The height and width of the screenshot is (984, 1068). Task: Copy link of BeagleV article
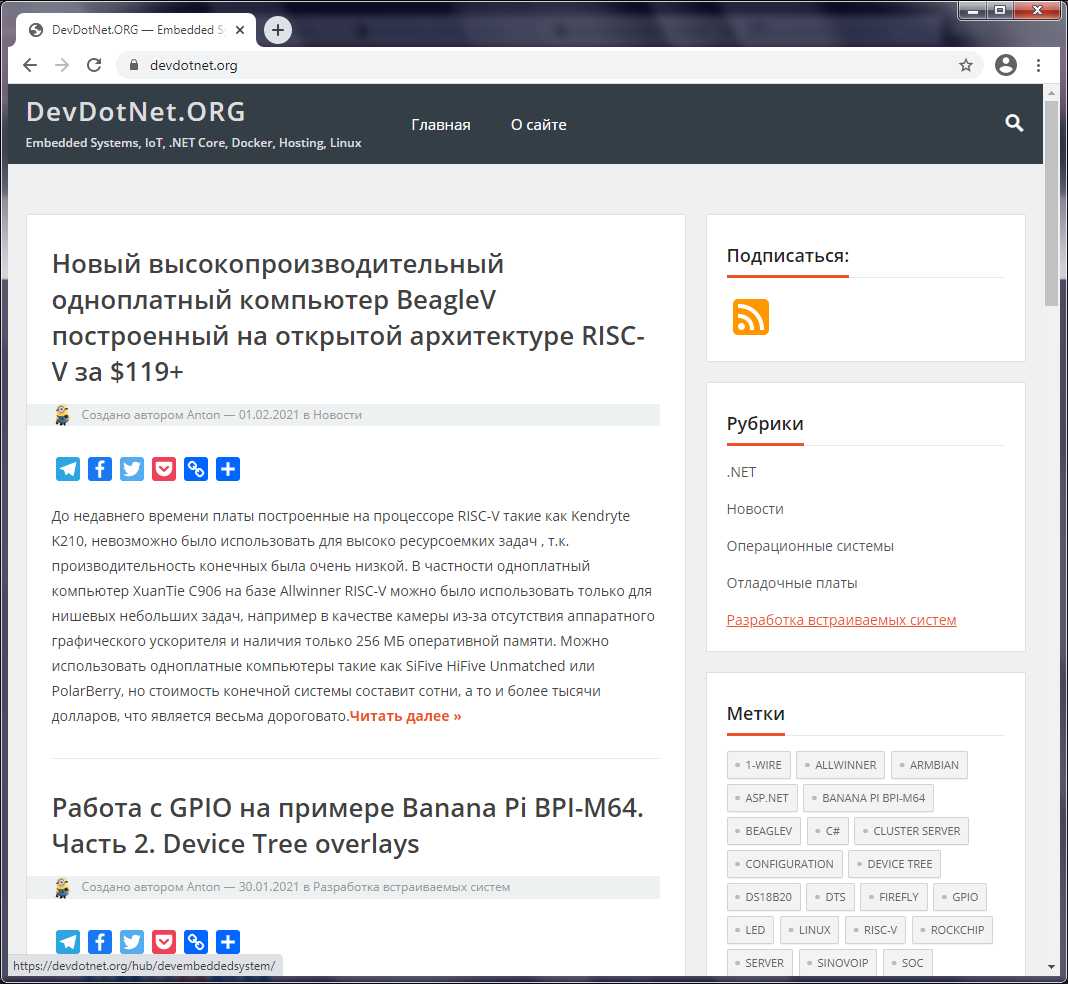tap(196, 469)
